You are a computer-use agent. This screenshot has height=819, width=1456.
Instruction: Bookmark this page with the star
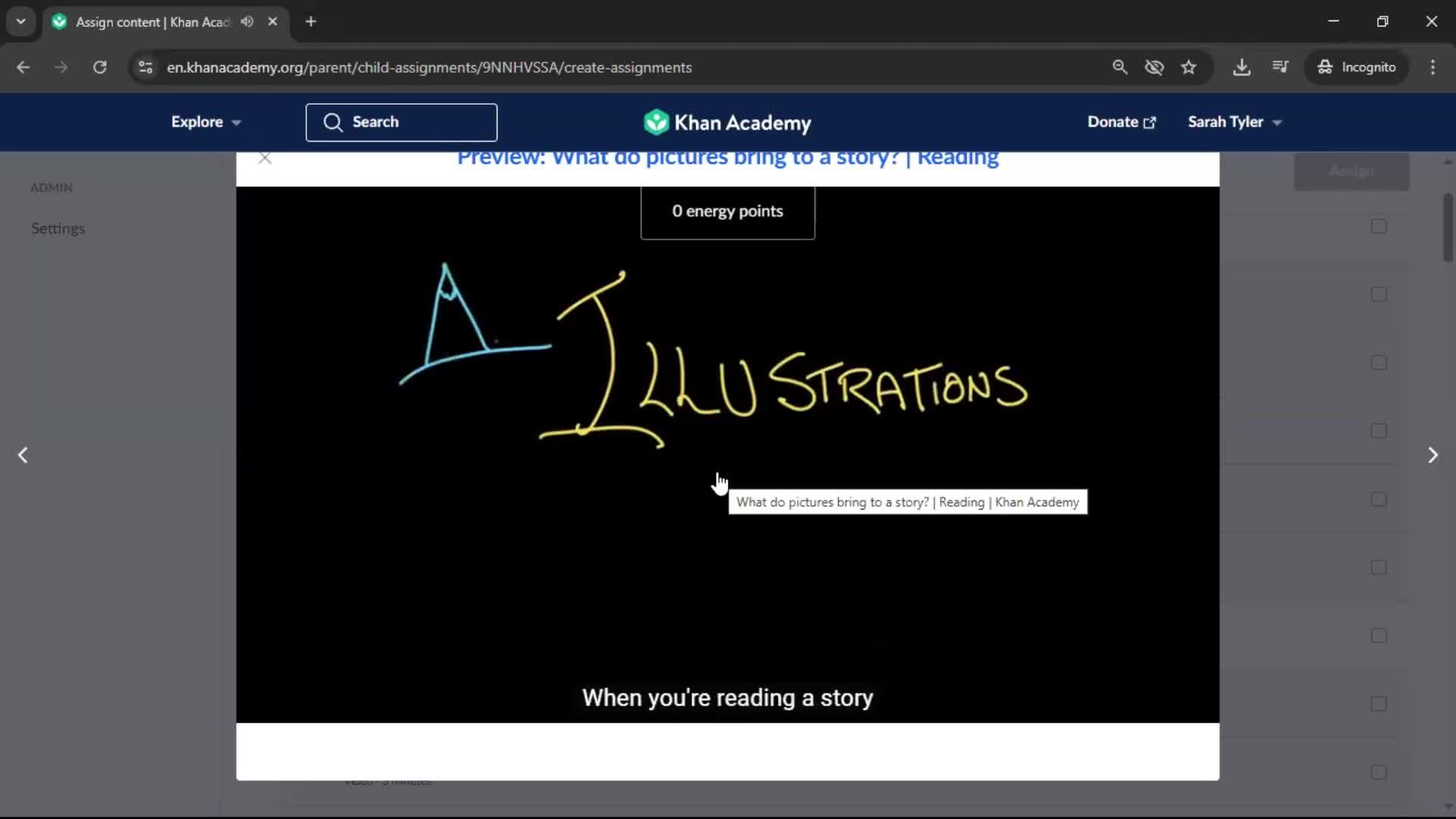pyautogui.click(x=1188, y=67)
